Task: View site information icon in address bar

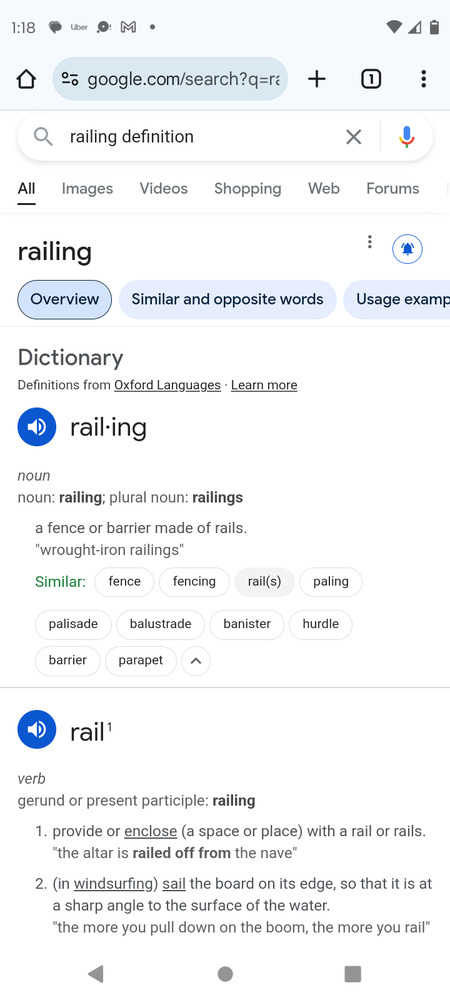Action: pos(69,79)
